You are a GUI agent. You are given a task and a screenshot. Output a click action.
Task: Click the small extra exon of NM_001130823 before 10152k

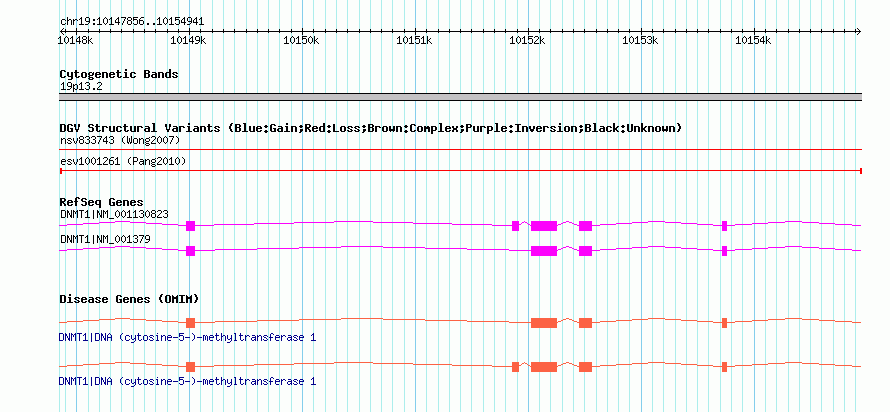pos(515,226)
